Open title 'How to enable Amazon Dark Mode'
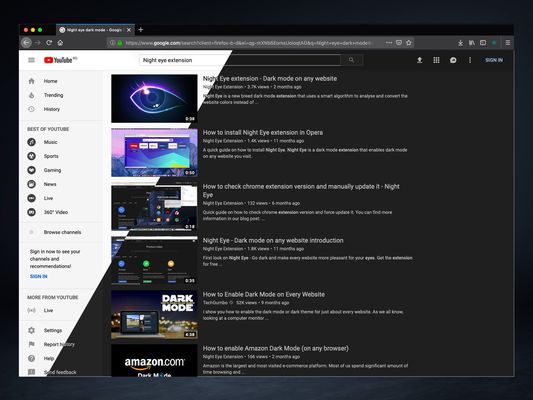 [276, 348]
